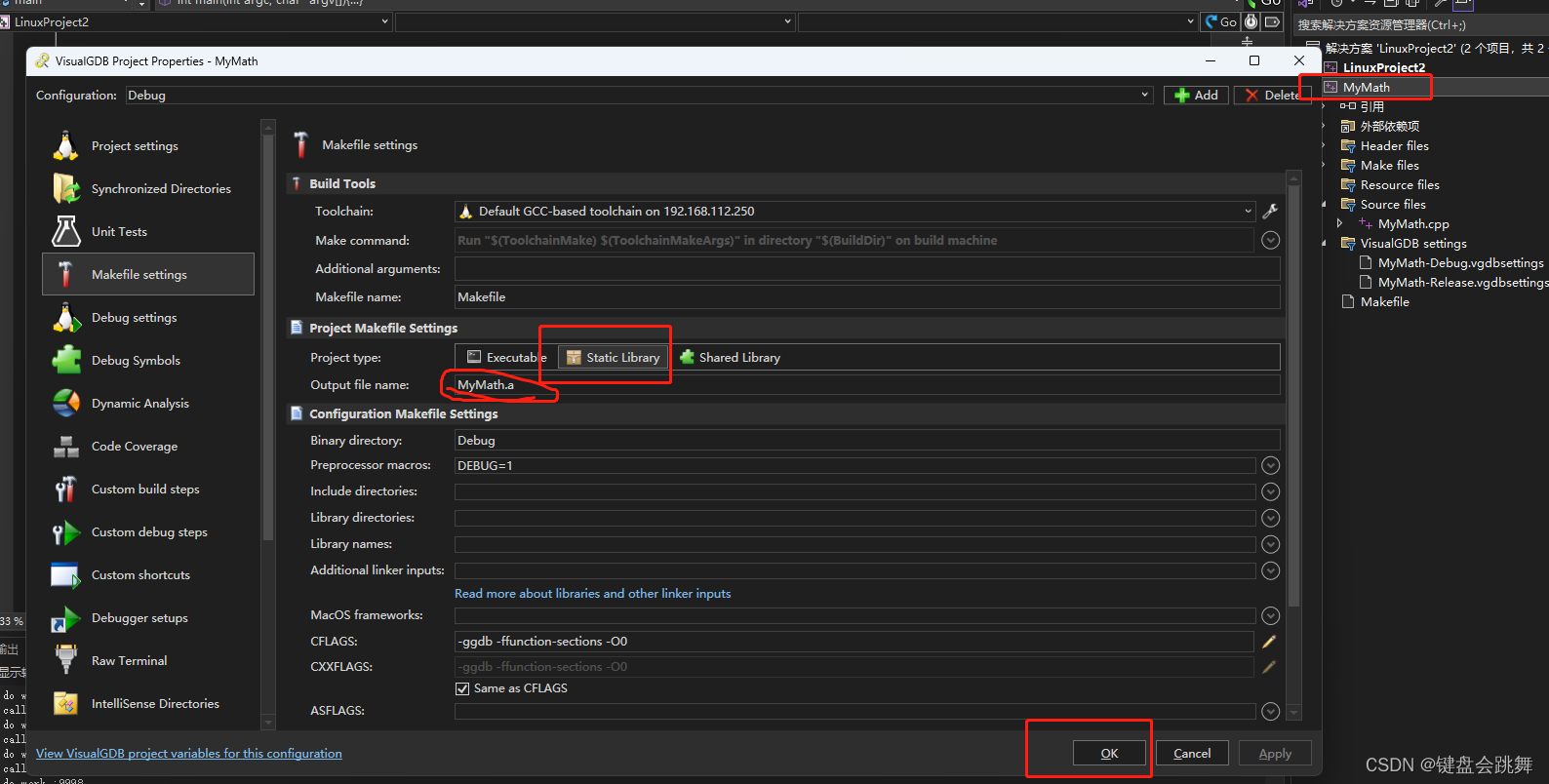Select Resource files folder in Solution Explorer
Screen dimensions: 1549x784
(1400, 185)
